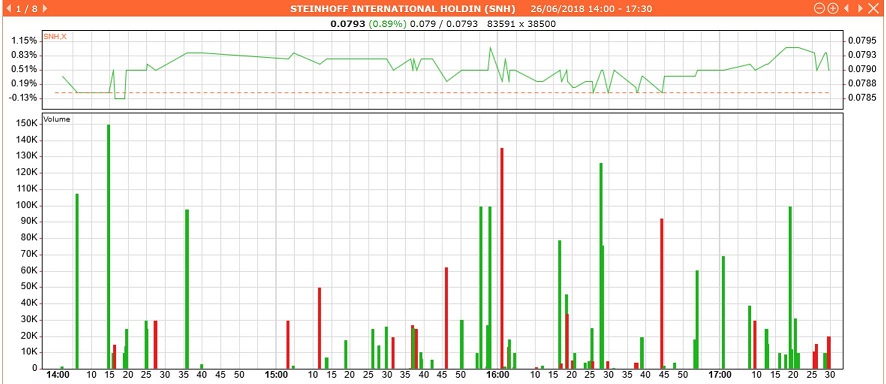Screen dimensions: 886x384
Task: Click the 80K volume axis label
Action: (x=28, y=238)
